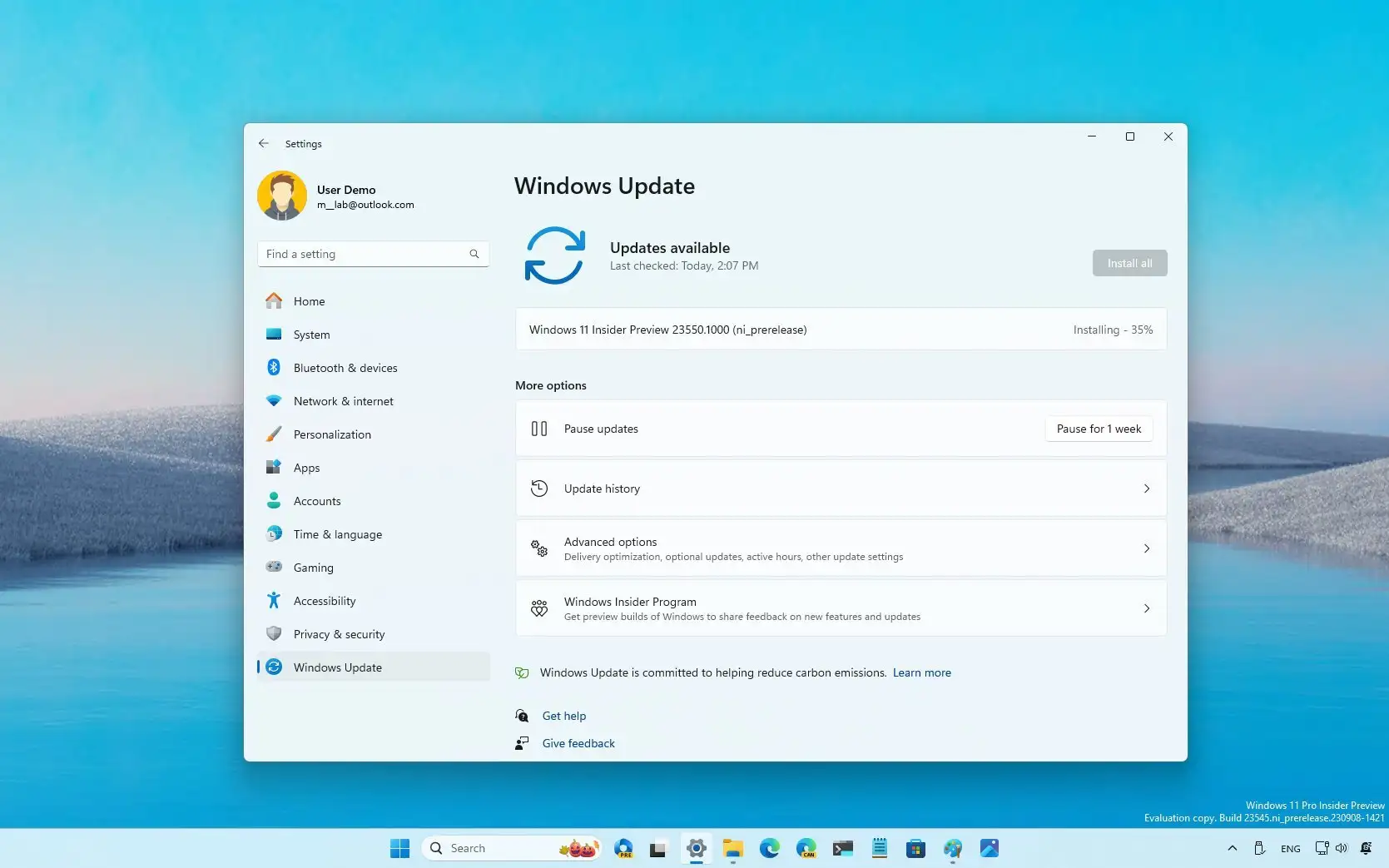Open Network & internet settings
The width and height of the screenshot is (1389, 868).
(374, 401)
